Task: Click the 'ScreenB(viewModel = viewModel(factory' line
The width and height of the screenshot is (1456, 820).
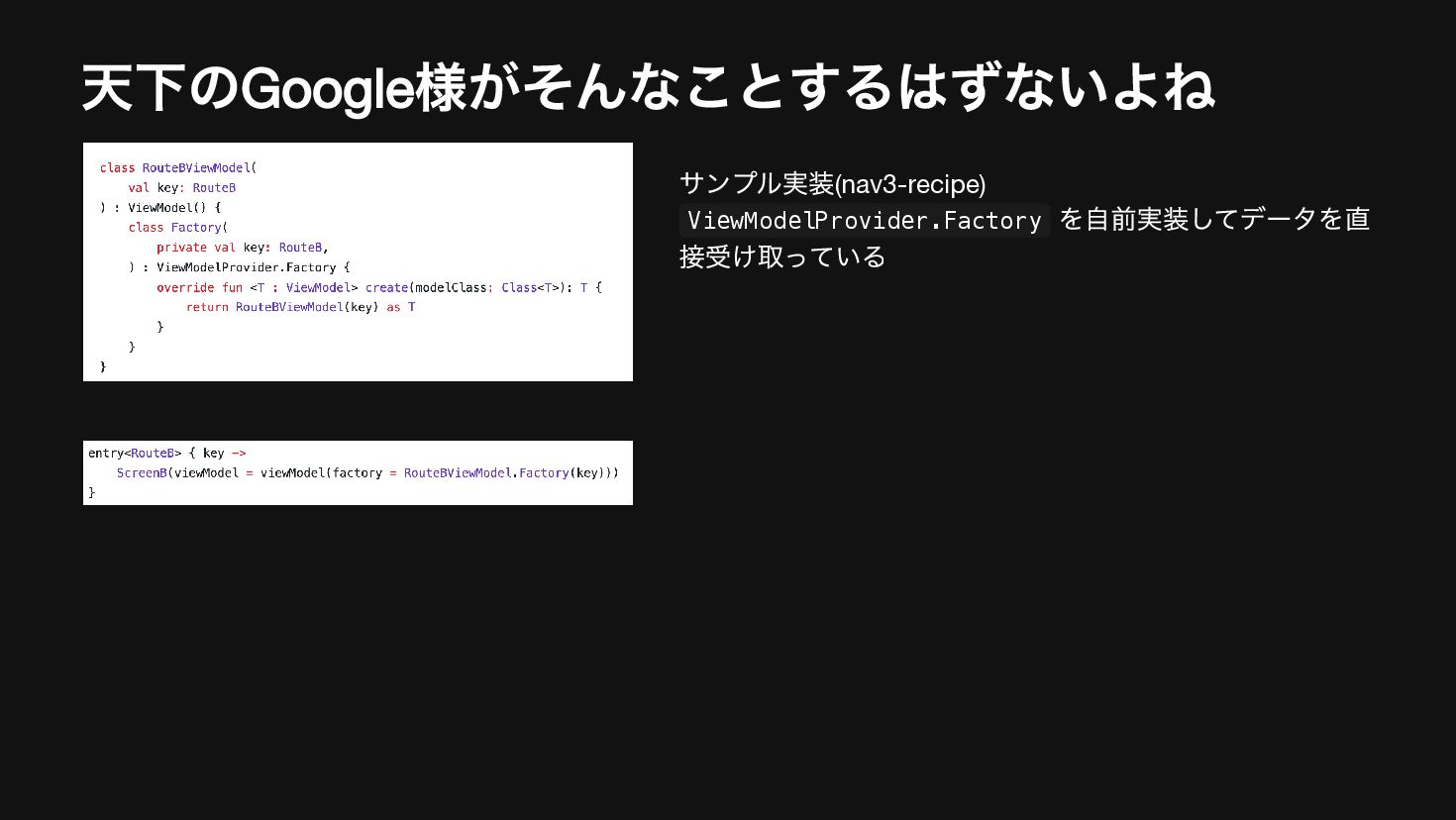Action: pyautogui.click(x=367, y=472)
